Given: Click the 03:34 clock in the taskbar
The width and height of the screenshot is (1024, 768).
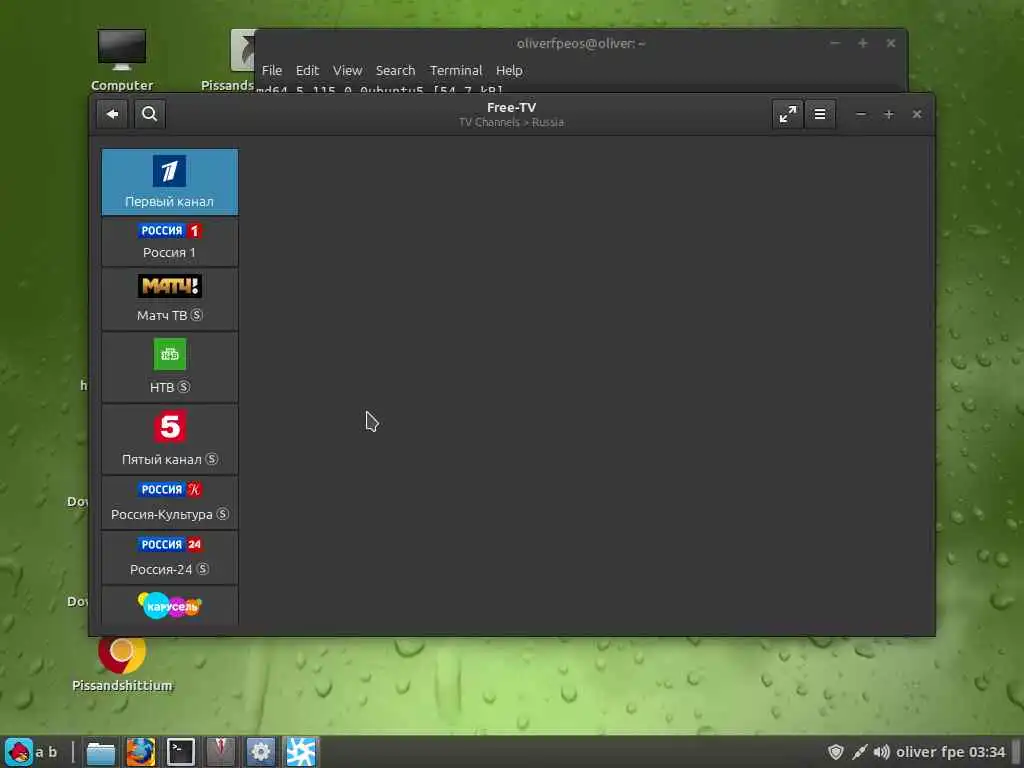Looking at the screenshot, I should [987, 752].
